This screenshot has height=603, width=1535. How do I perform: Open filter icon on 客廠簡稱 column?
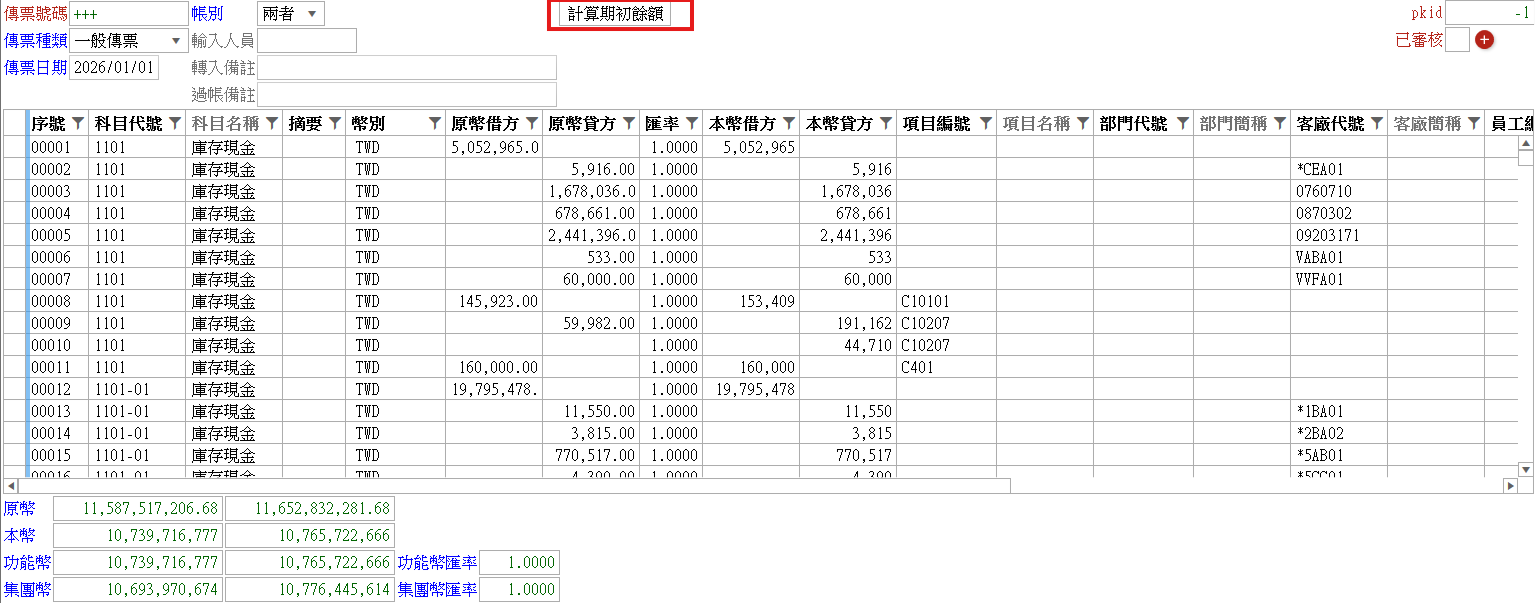[1473, 123]
